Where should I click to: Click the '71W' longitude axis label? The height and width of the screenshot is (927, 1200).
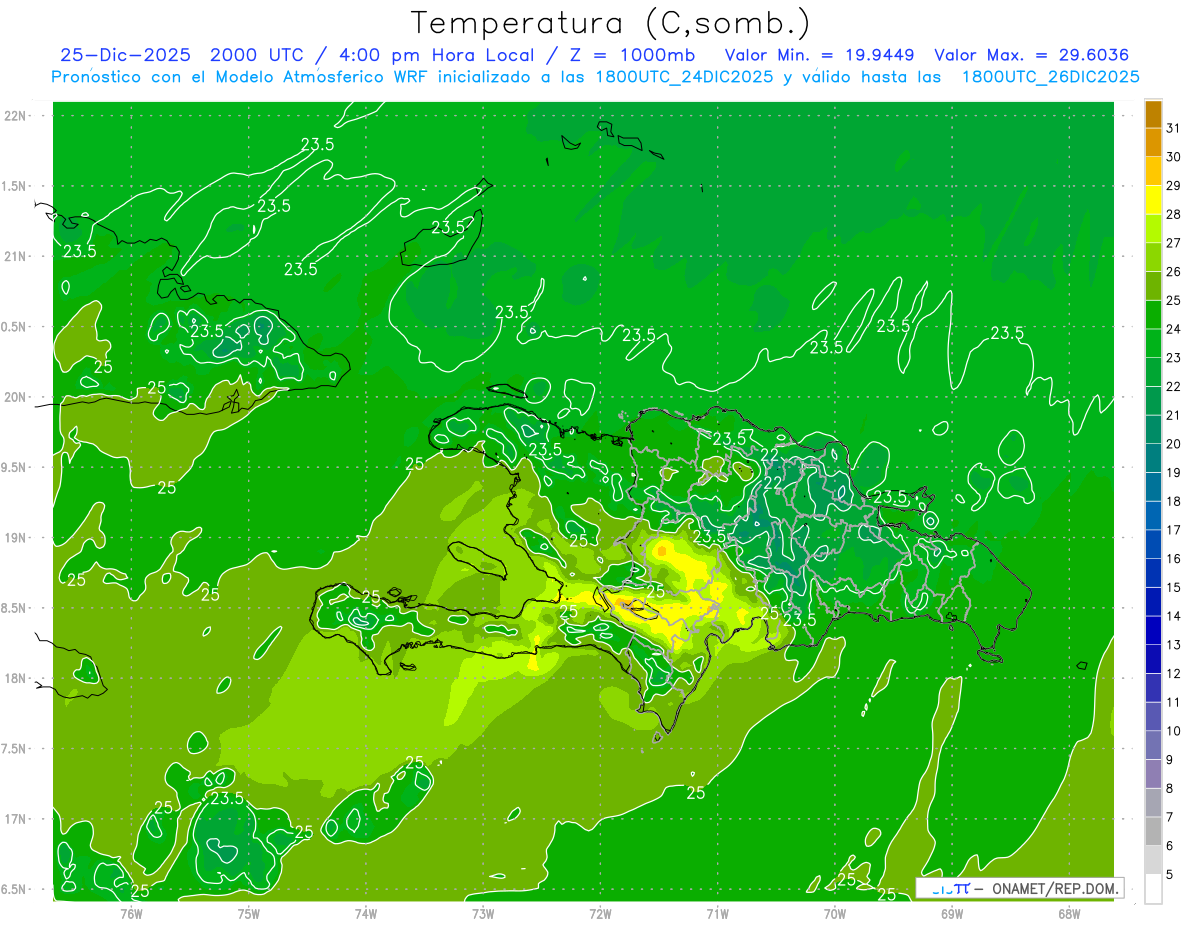pos(717,913)
